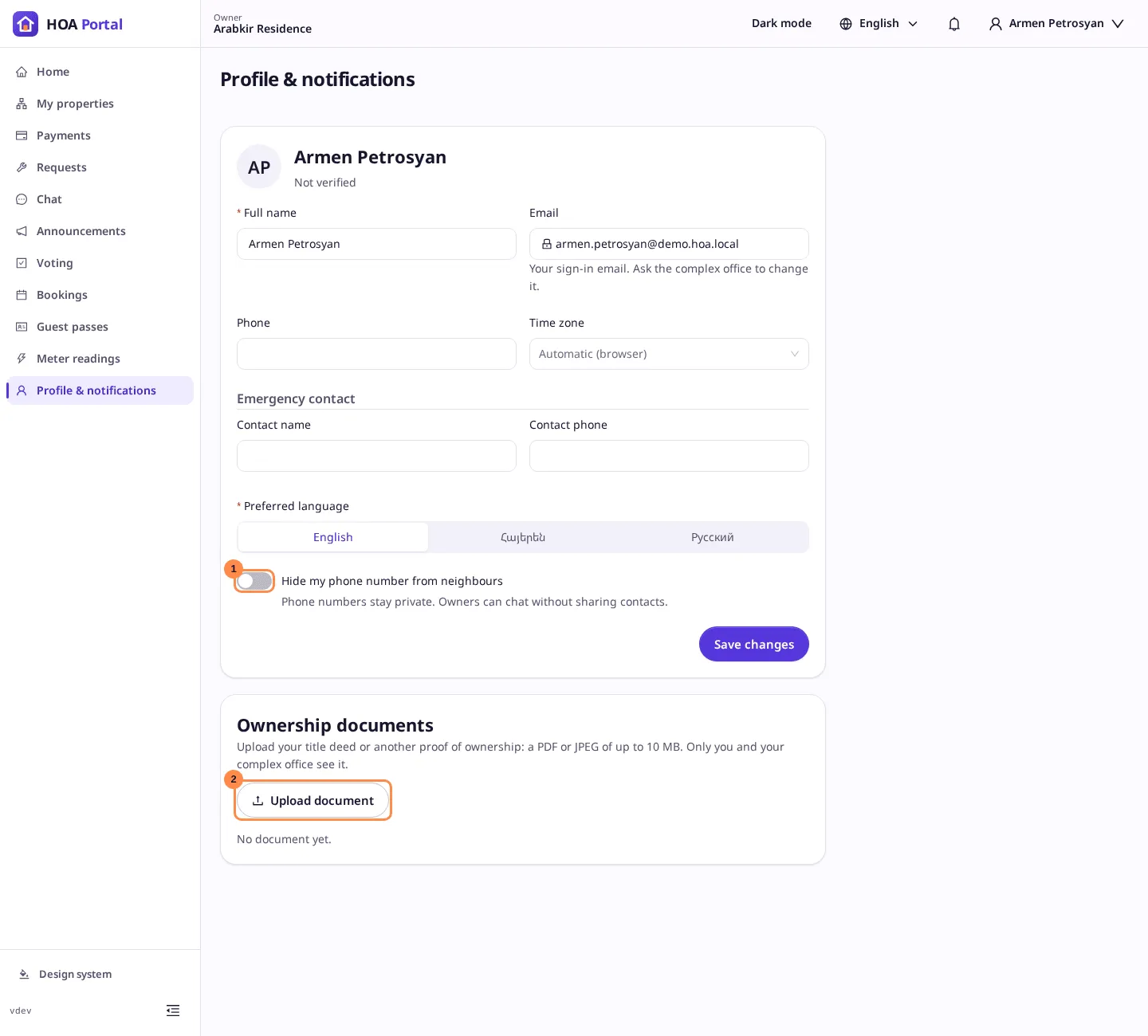The image size is (1148, 1036).
Task: Click the Bookings calendar icon in the sidebar
Action: 22,295
